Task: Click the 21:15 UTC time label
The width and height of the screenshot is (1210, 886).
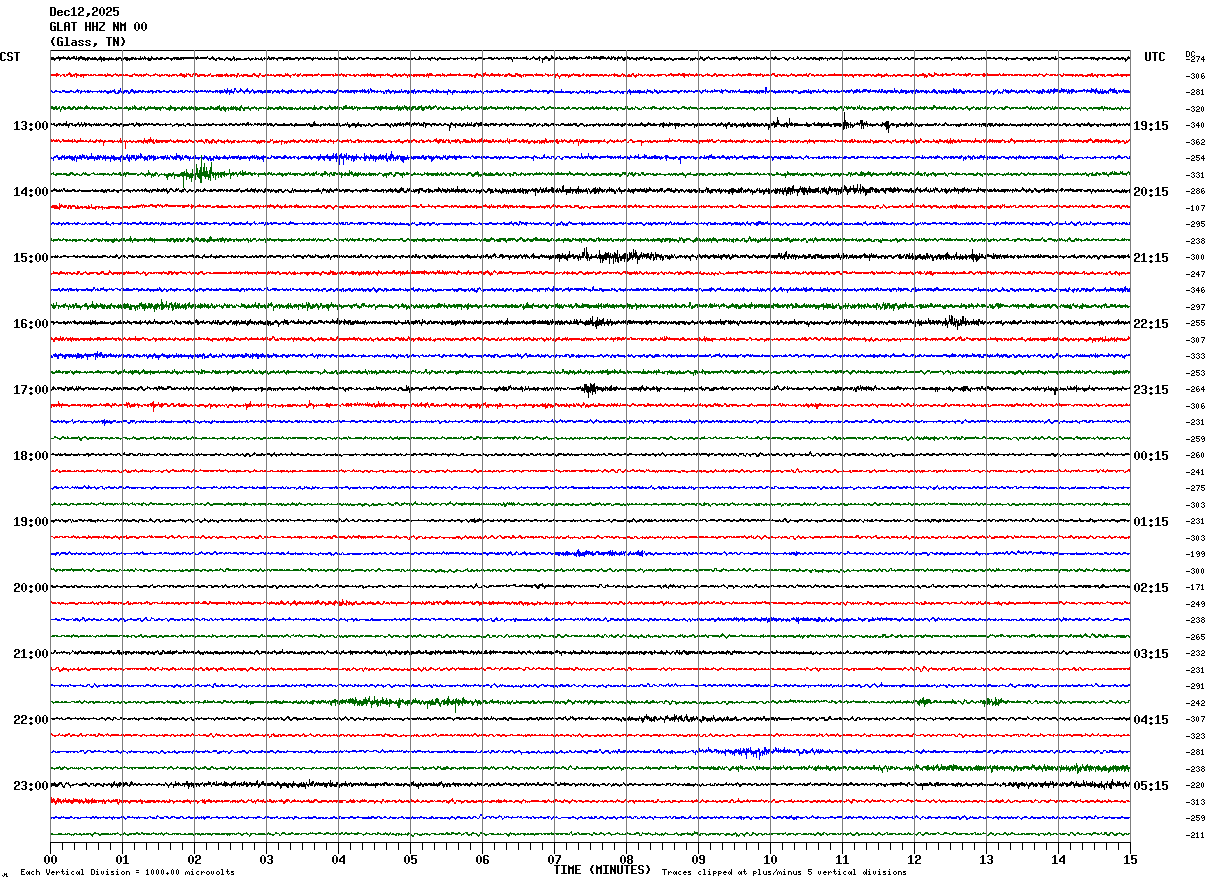Action: pyautogui.click(x=1150, y=258)
